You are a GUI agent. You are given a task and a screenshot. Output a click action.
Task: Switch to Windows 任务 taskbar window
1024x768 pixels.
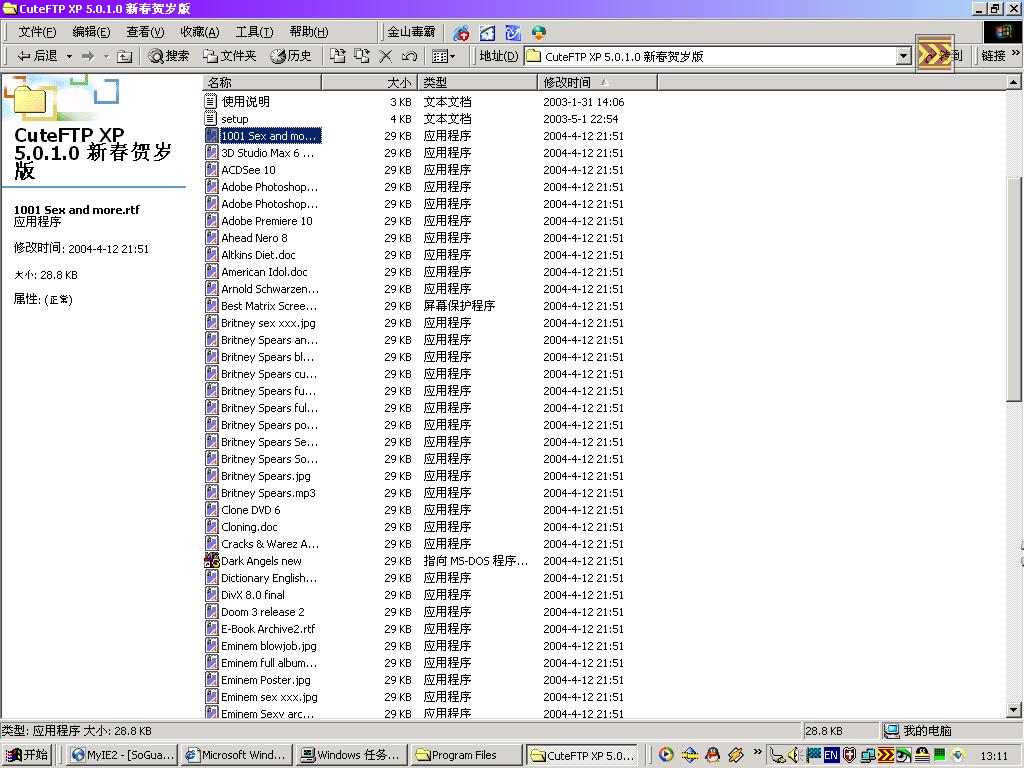click(x=351, y=755)
